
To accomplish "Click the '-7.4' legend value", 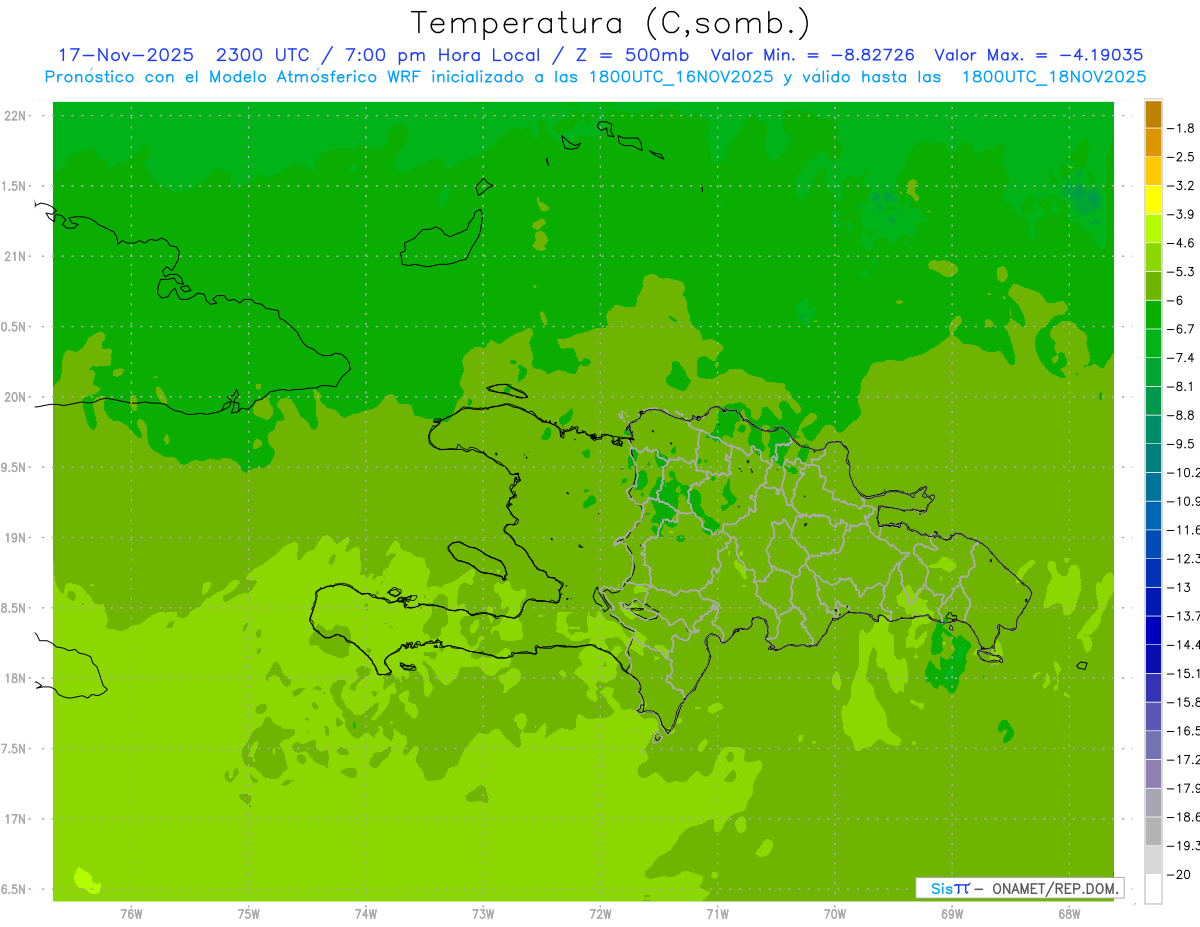I will pos(1182,358).
